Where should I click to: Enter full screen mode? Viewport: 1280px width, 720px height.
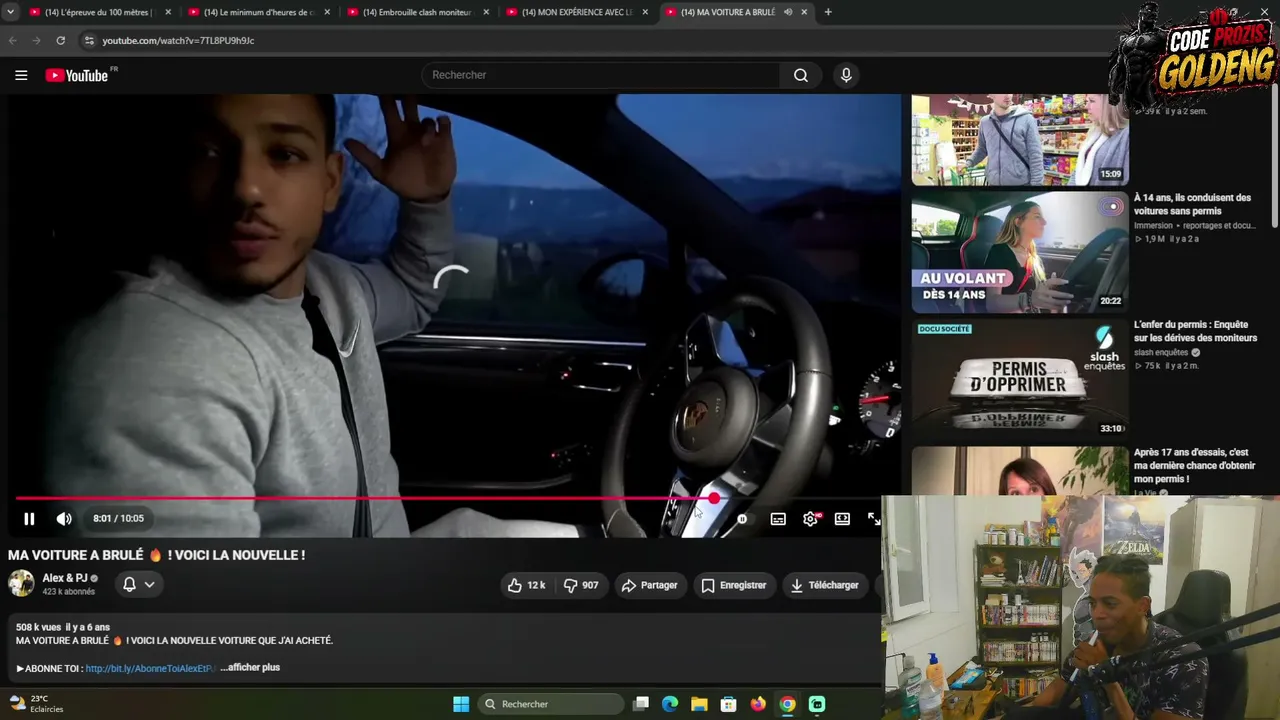(x=873, y=518)
